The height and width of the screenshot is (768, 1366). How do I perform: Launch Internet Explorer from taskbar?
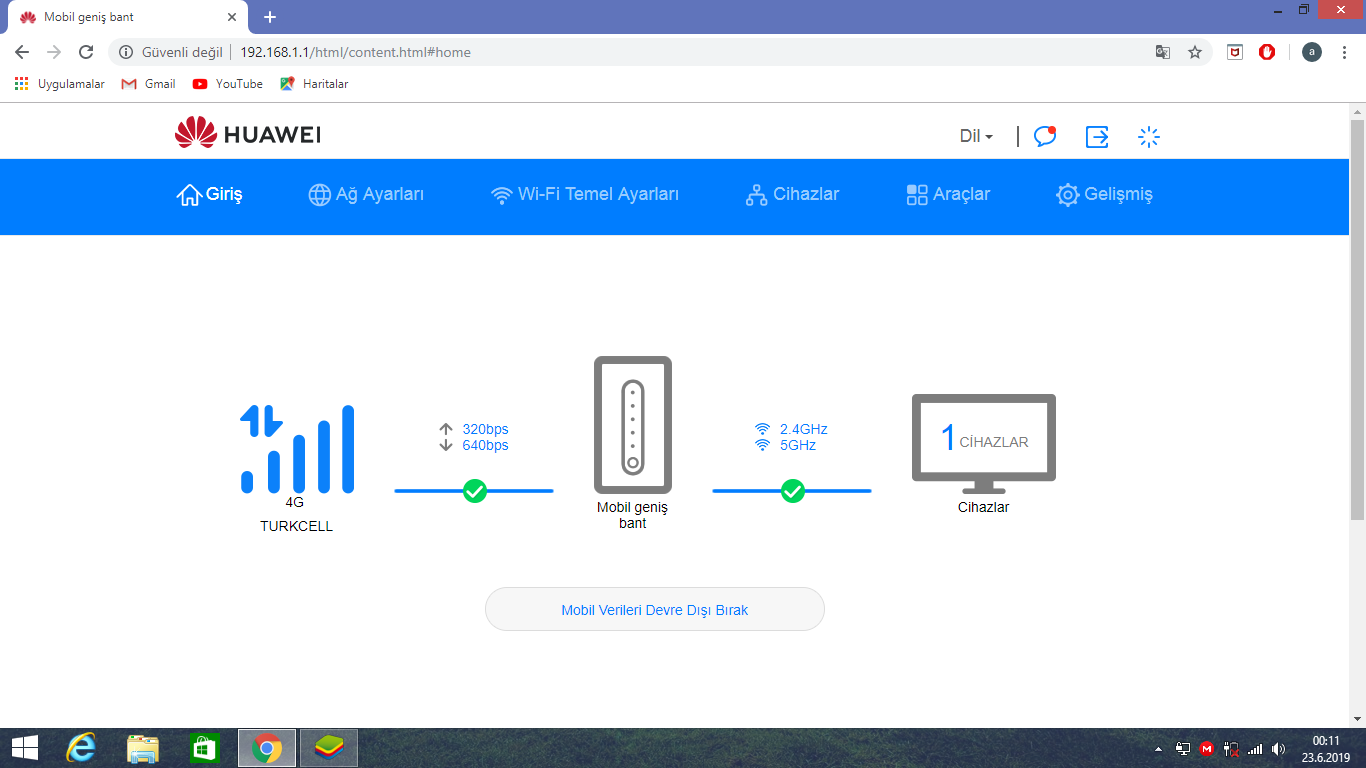[x=81, y=748]
